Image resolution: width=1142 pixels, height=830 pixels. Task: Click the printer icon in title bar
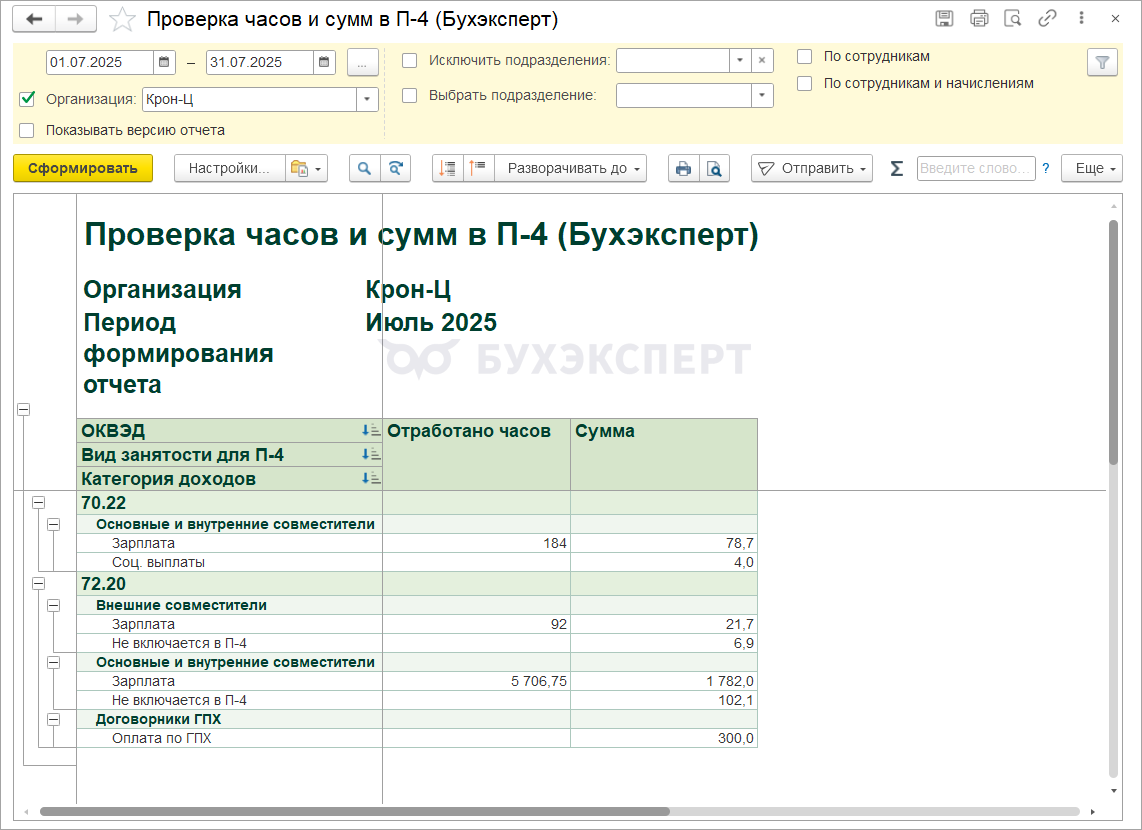coord(978,19)
